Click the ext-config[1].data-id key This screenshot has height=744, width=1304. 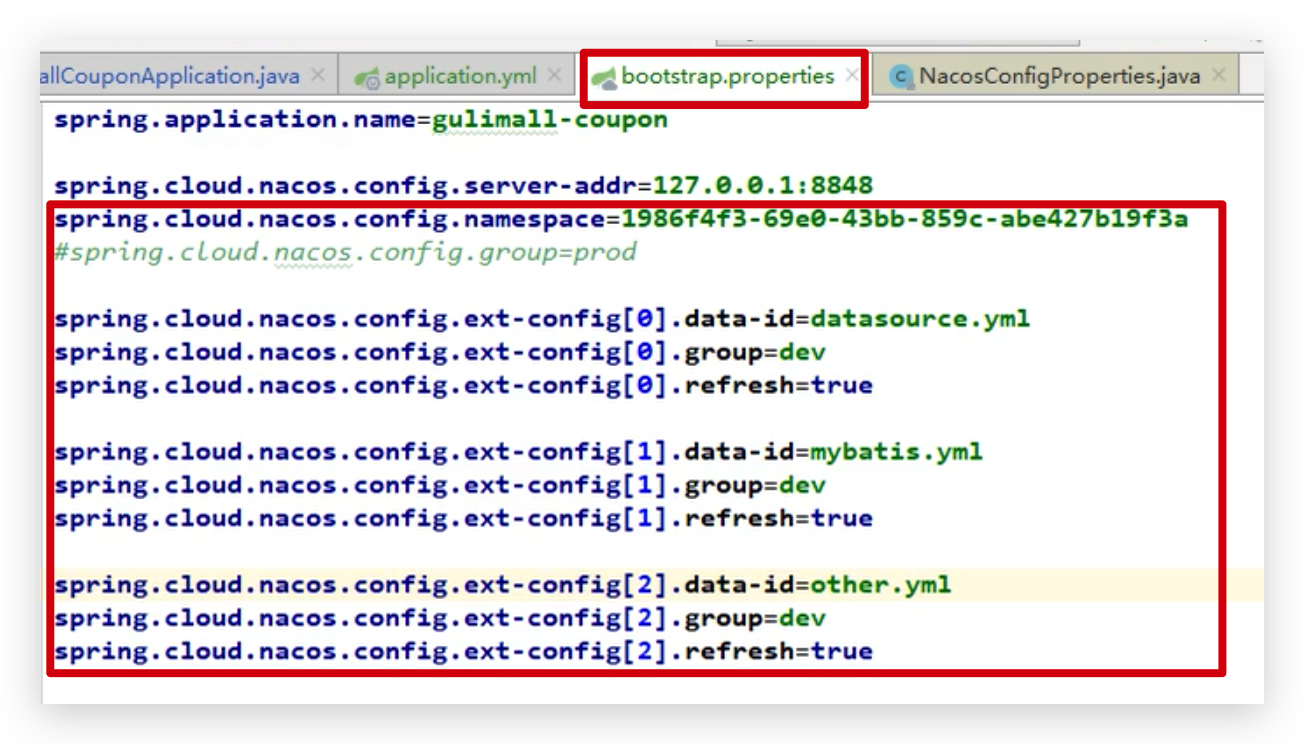click(425, 452)
